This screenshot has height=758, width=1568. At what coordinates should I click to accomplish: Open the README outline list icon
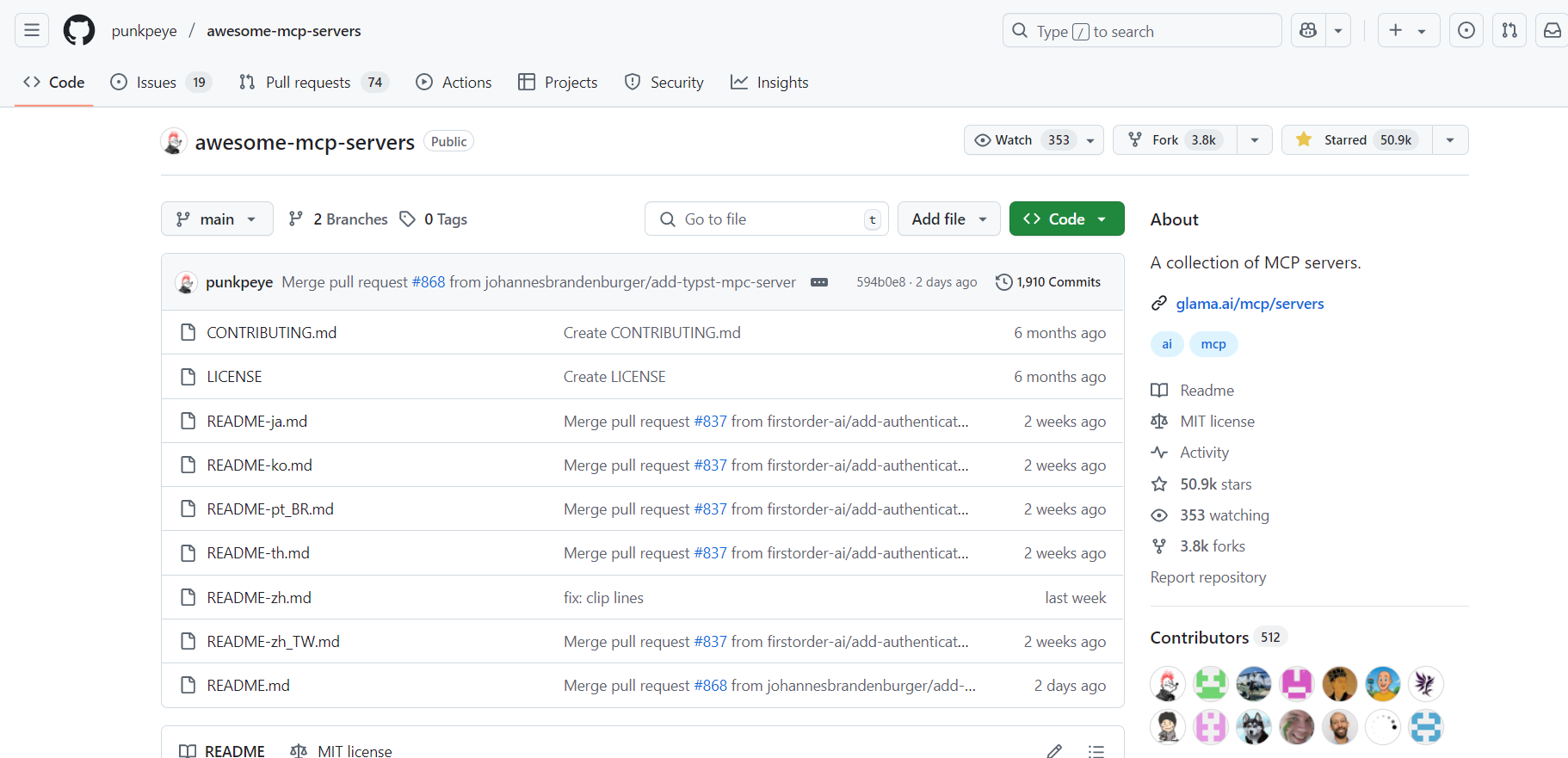1096,751
